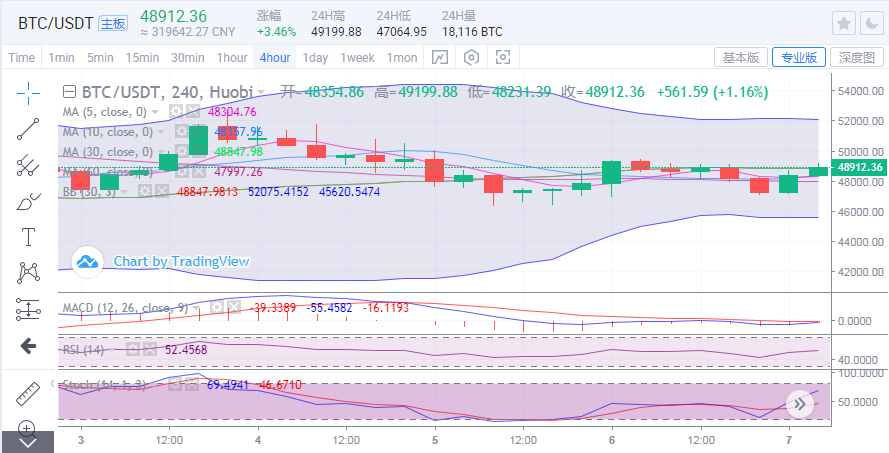
Task: Select the 1day interval
Action: tap(315, 57)
